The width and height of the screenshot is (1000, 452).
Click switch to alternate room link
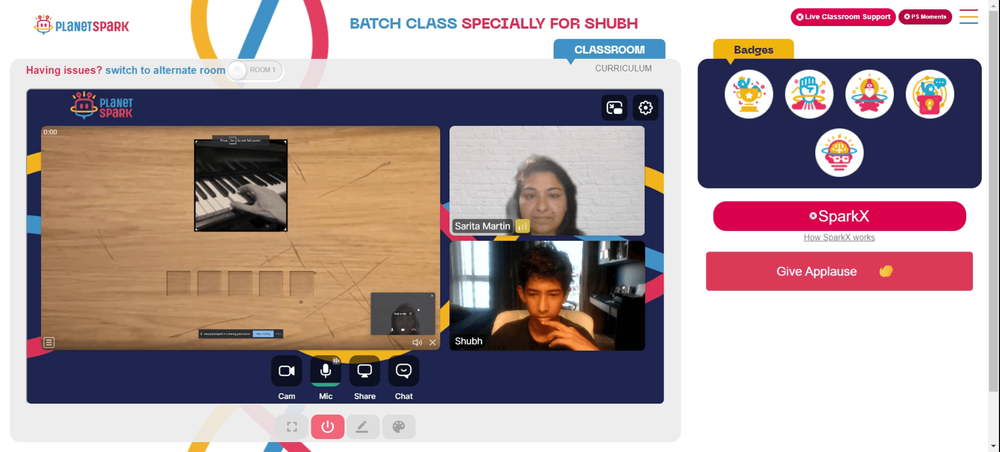tap(165, 70)
